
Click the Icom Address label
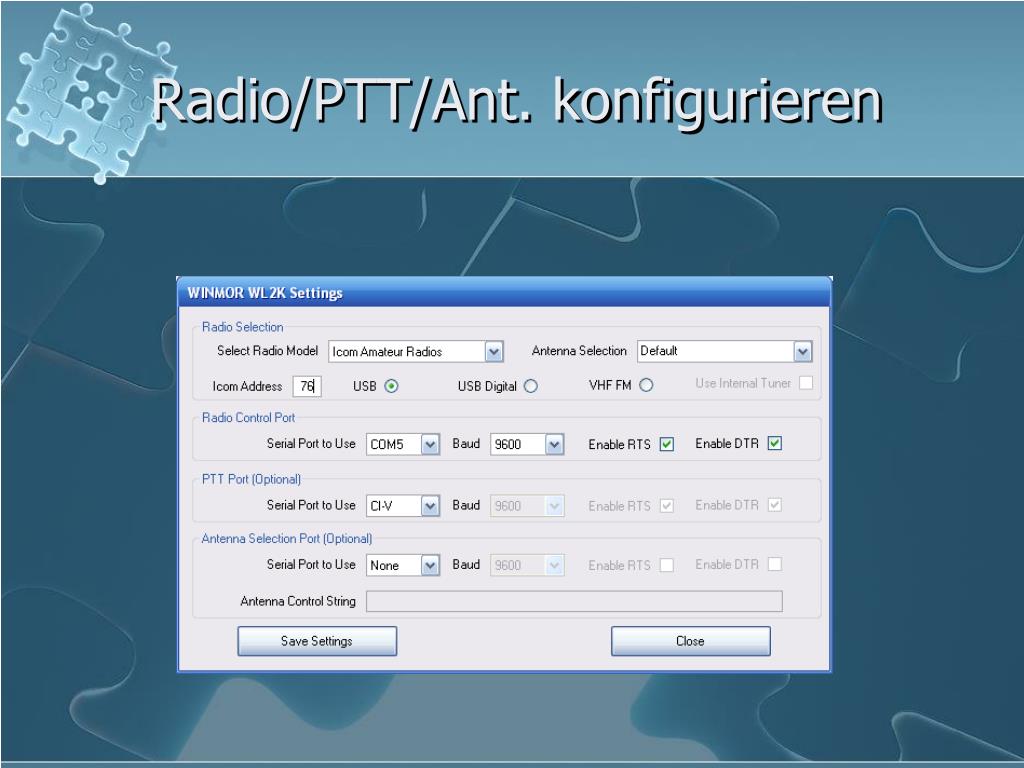247,387
